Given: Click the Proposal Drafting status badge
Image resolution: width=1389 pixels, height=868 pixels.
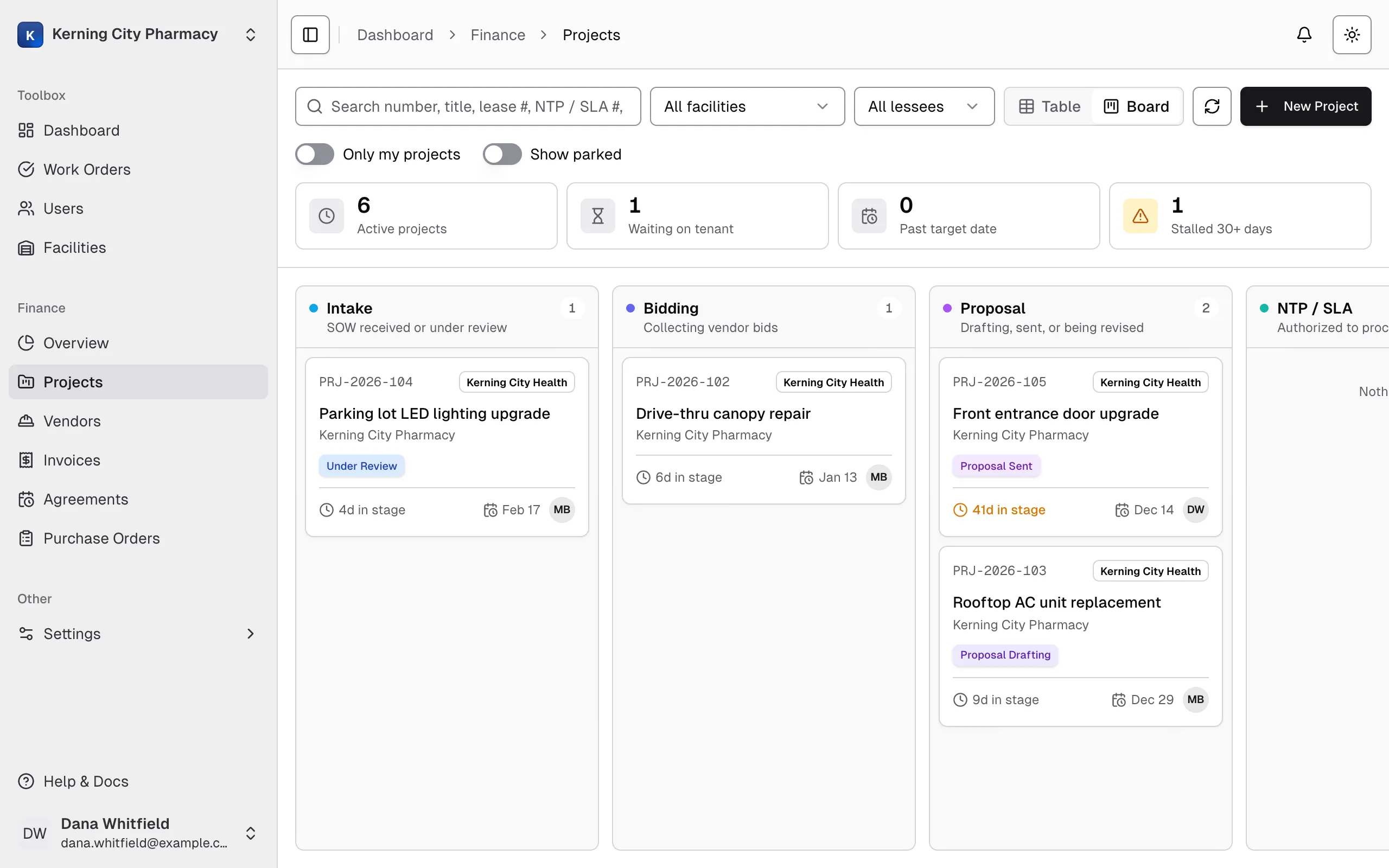Looking at the screenshot, I should click(x=1005, y=655).
